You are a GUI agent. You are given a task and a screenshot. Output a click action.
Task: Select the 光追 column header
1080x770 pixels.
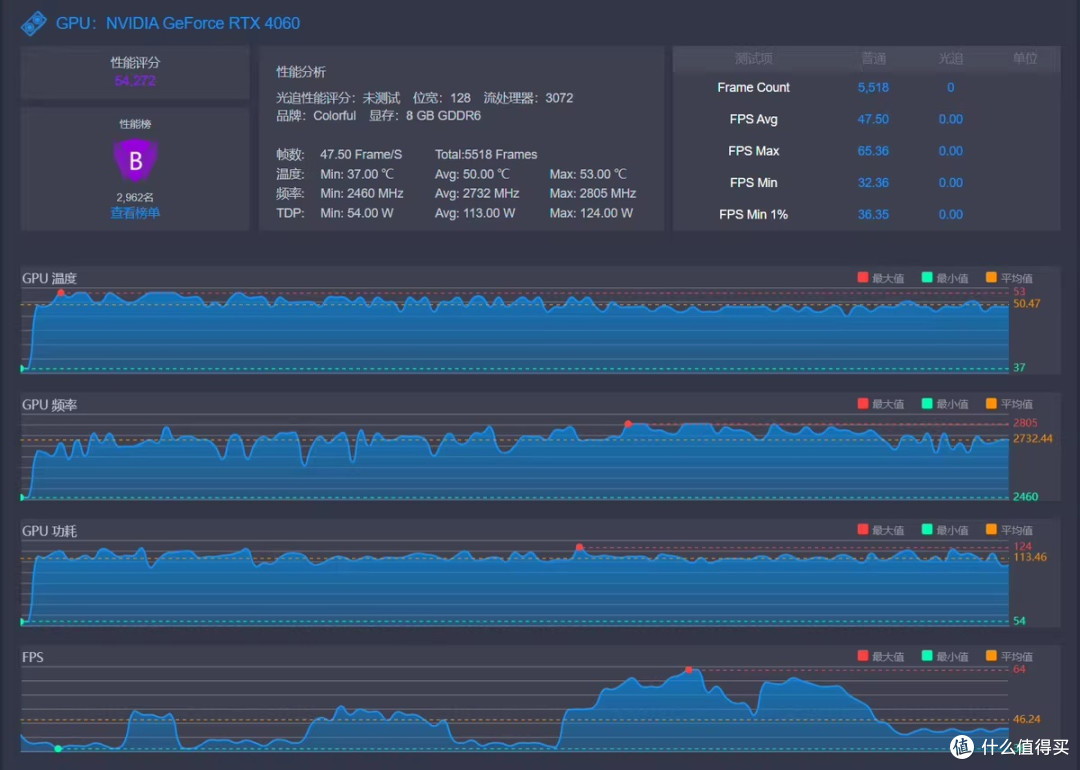tap(951, 59)
